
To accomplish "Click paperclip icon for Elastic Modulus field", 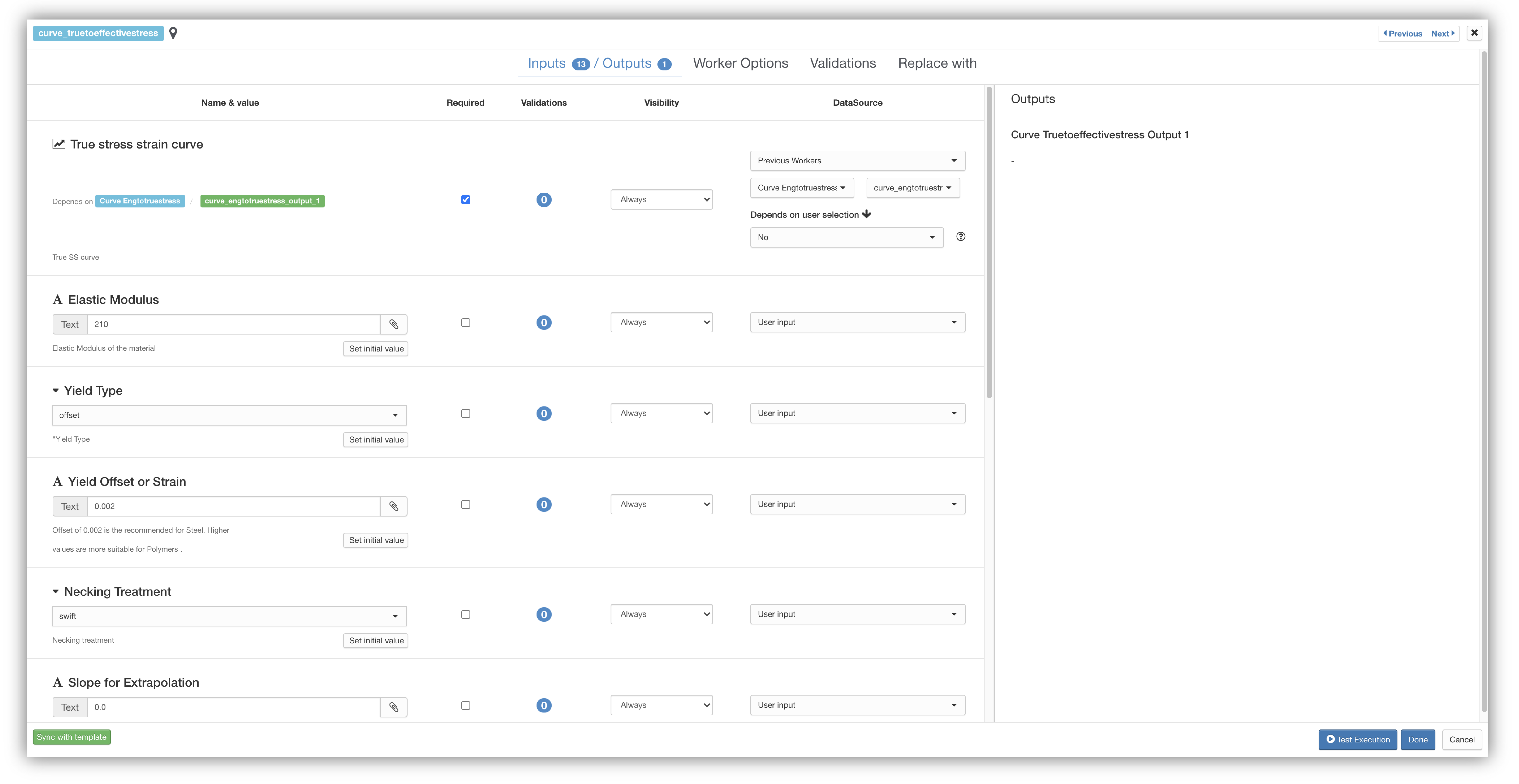I will 394,324.
